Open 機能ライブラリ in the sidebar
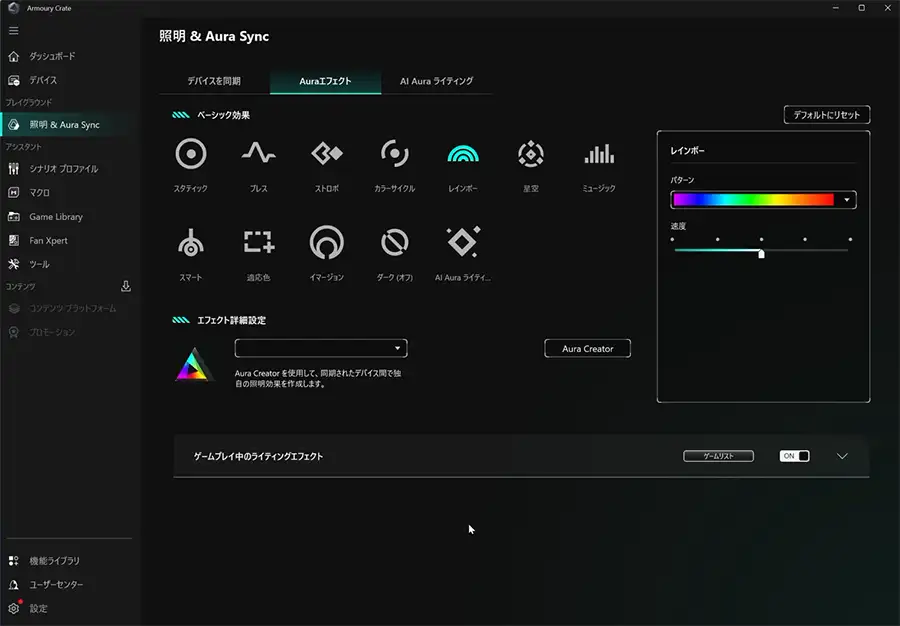This screenshot has height=626, width=900. 55,561
